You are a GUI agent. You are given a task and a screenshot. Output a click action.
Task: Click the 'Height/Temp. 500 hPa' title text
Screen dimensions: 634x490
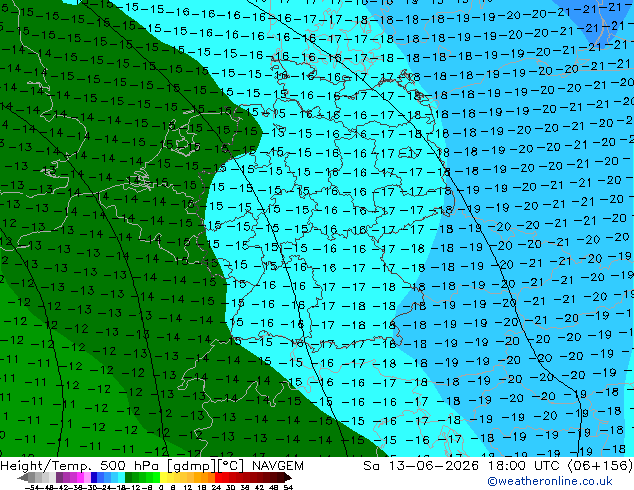pos(81,466)
